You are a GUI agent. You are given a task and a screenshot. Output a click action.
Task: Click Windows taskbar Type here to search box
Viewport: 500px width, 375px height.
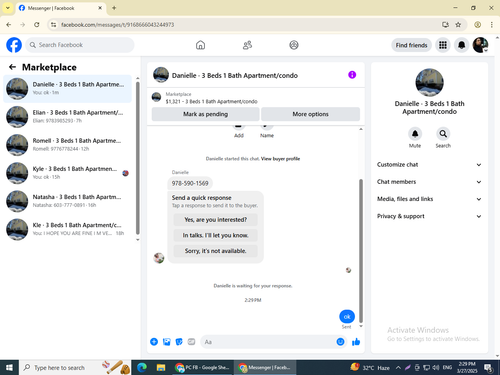click(75, 368)
